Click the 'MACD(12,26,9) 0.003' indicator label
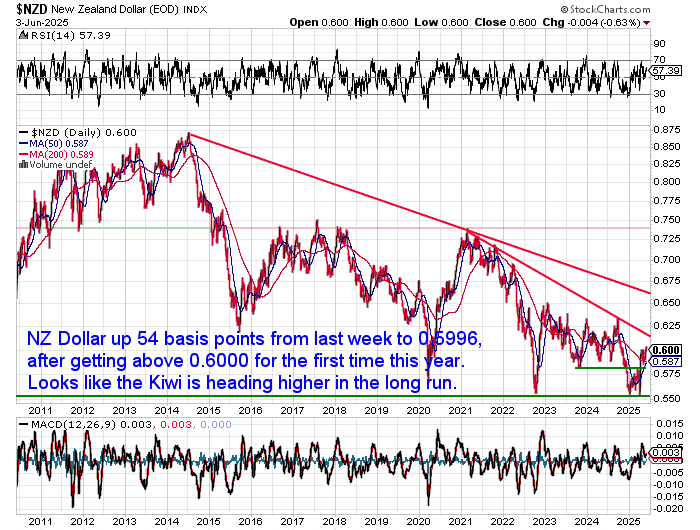This screenshot has width=700, height=530. (91, 424)
